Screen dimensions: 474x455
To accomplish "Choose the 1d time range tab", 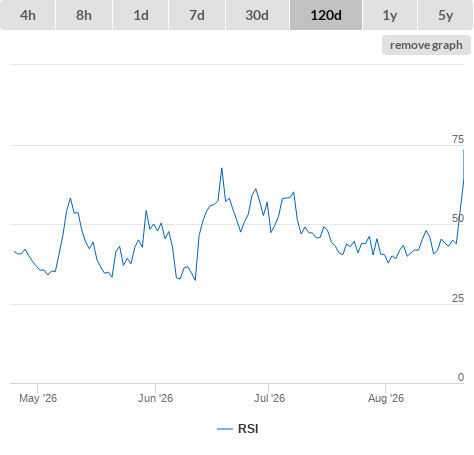I will pos(141,15).
